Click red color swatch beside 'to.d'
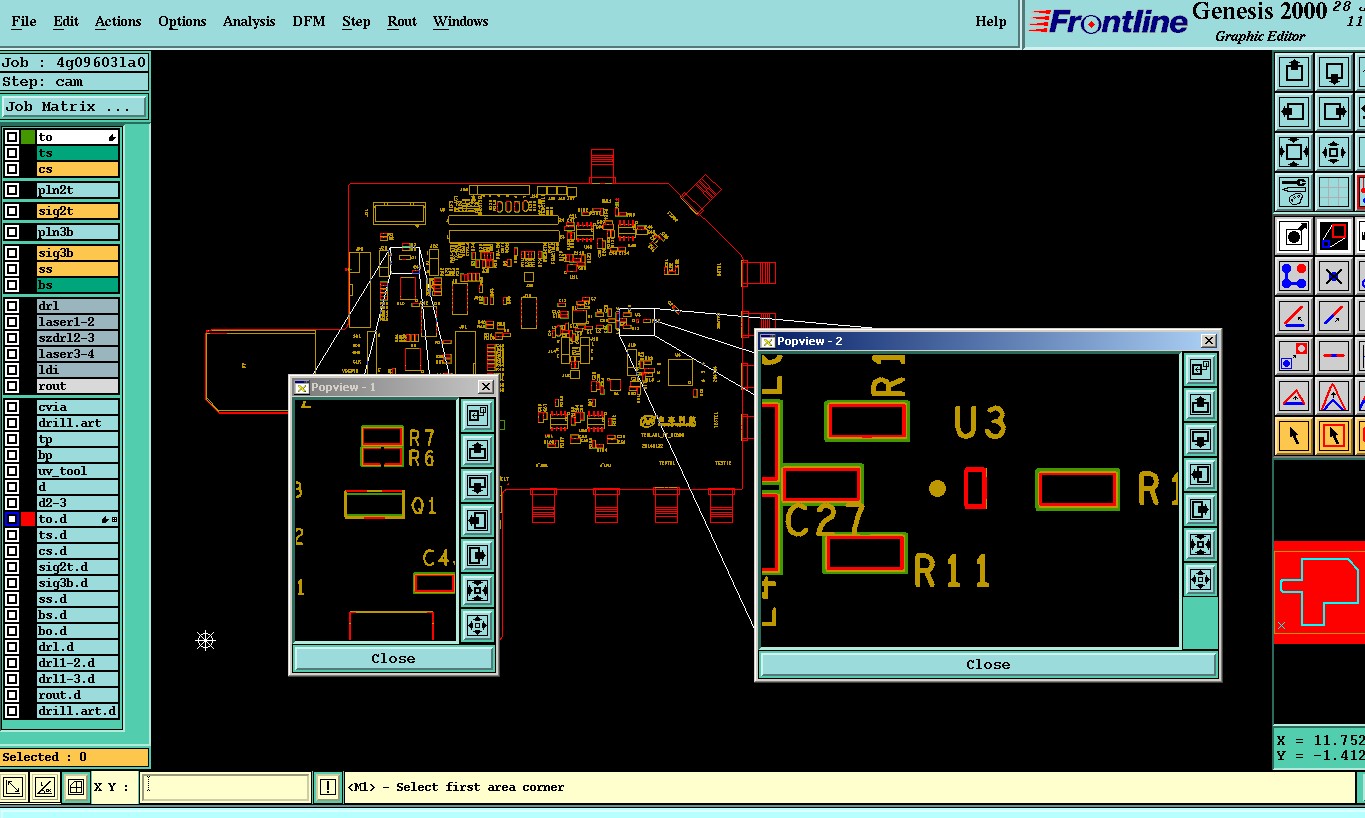This screenshot has width=1365, height=818. coord(28,519)
